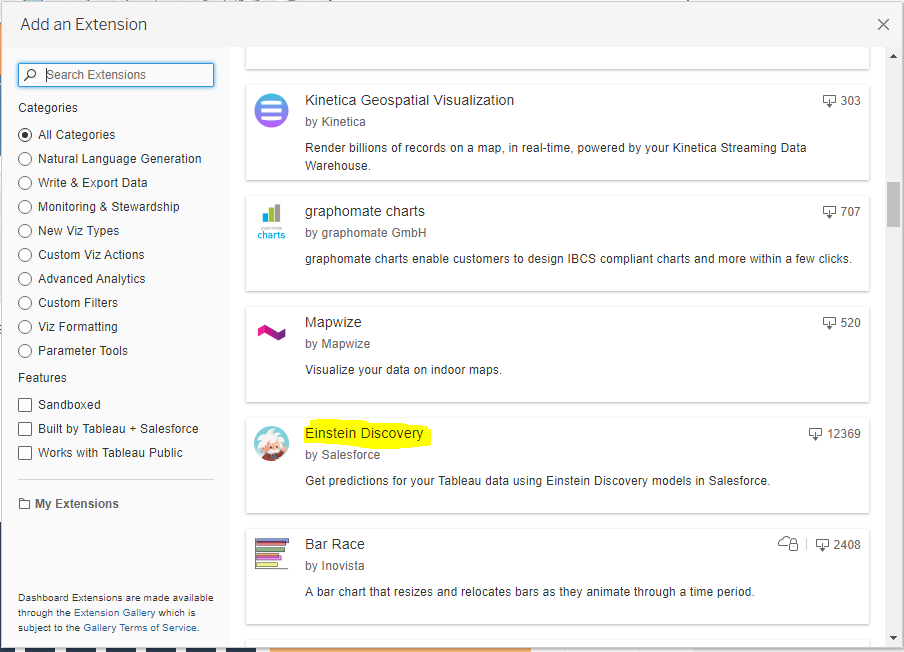Screen dimensions: 904x652
Task: Open the Bar Race extension title
Action: (335, 544)
